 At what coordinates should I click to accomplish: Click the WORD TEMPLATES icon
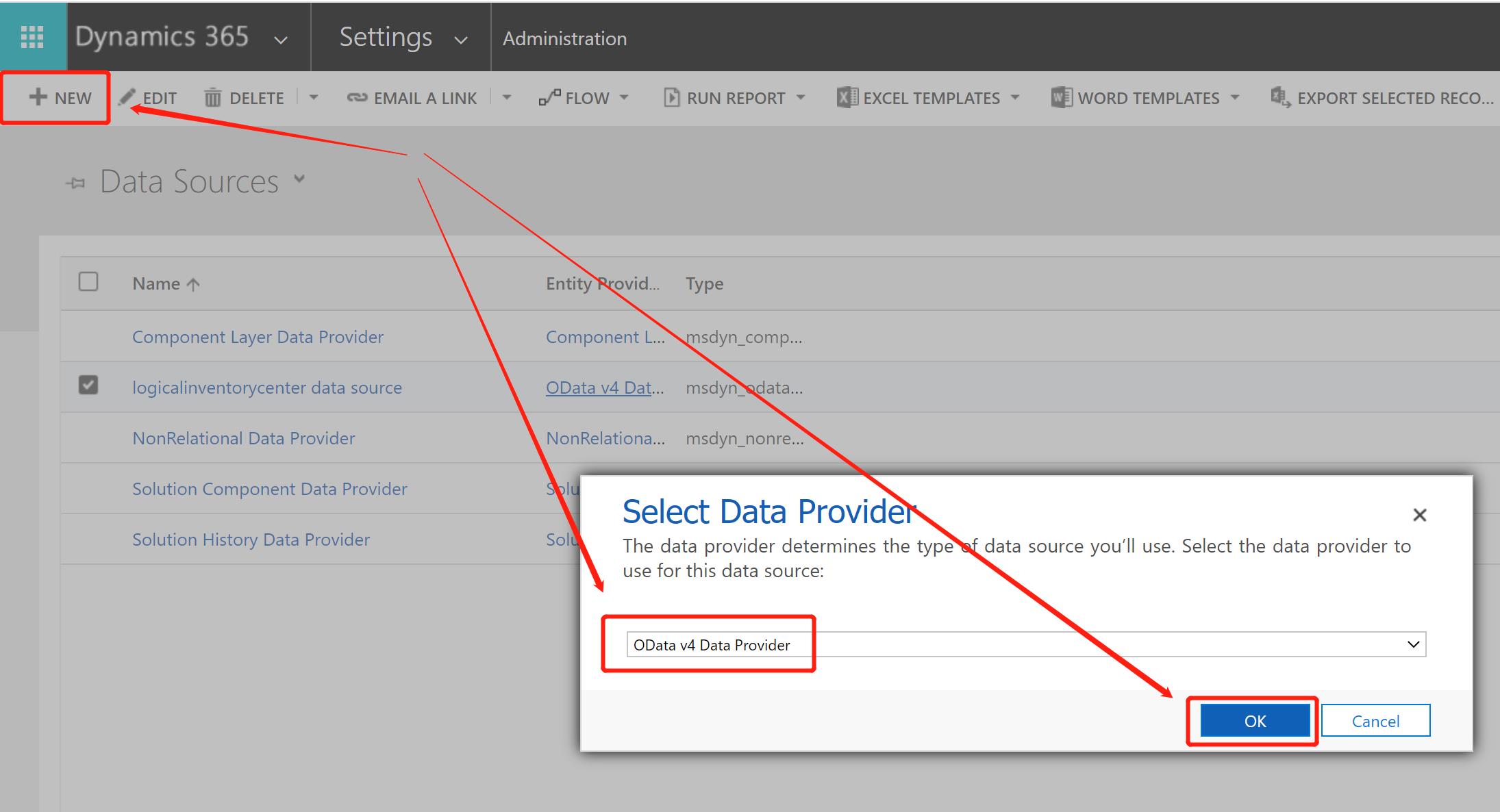(x=1062, y=97)
